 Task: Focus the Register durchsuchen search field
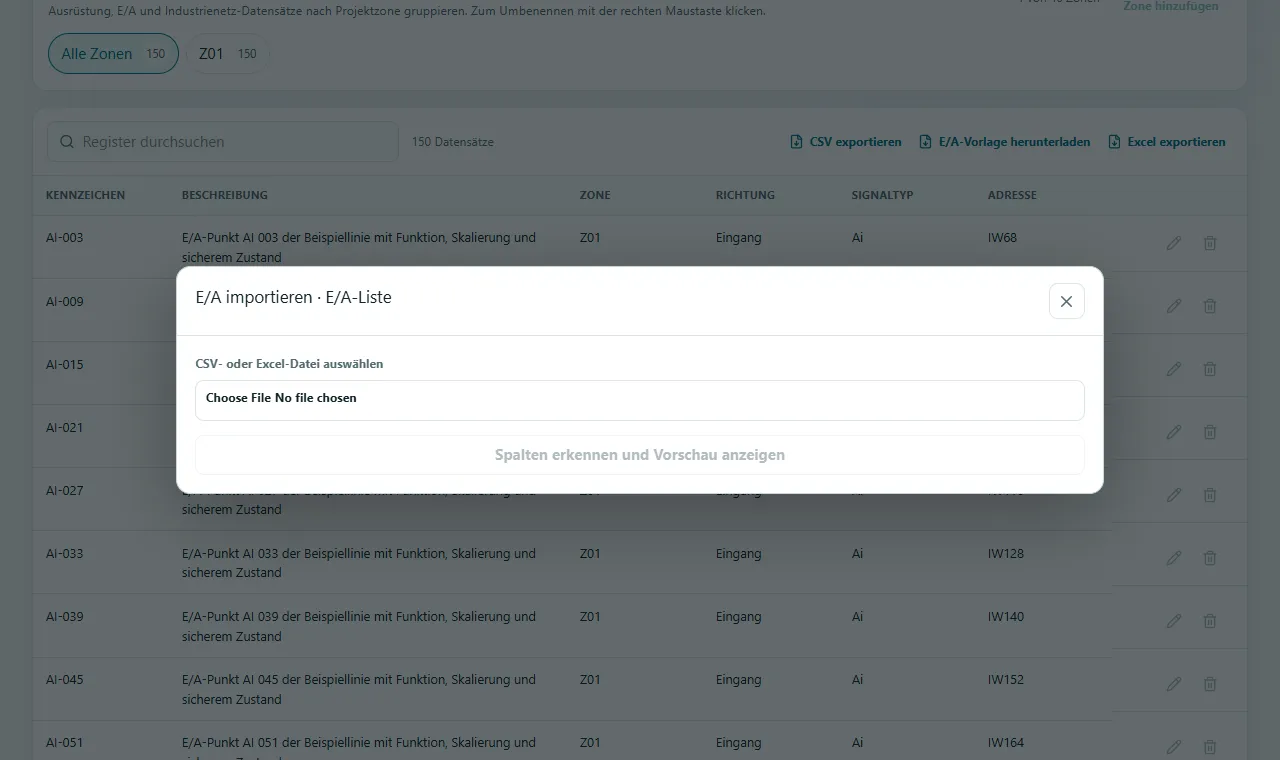point(223,142)
